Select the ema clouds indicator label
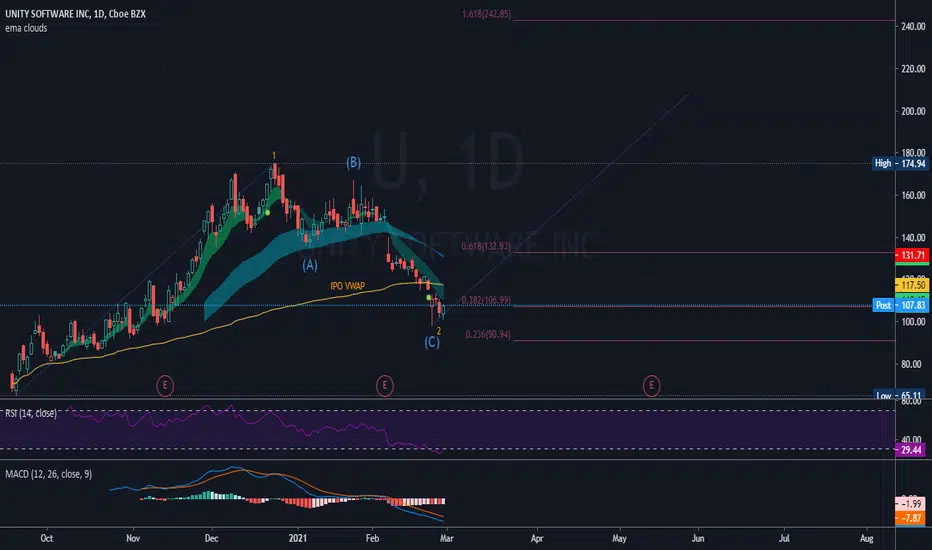The width and height of the screenshot is (932, 550). pyautogui.click(x=26, y=28)
